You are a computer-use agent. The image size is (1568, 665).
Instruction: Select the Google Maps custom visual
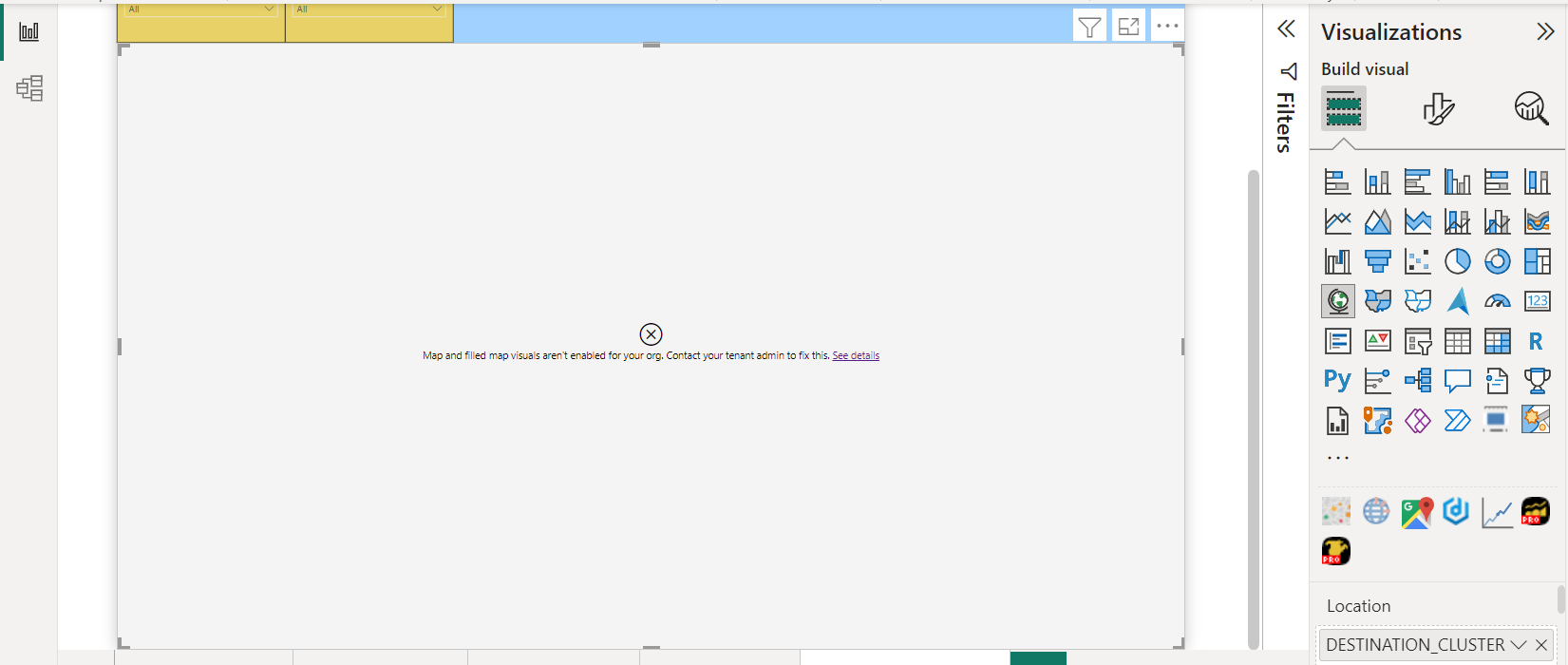(1416, 512)
